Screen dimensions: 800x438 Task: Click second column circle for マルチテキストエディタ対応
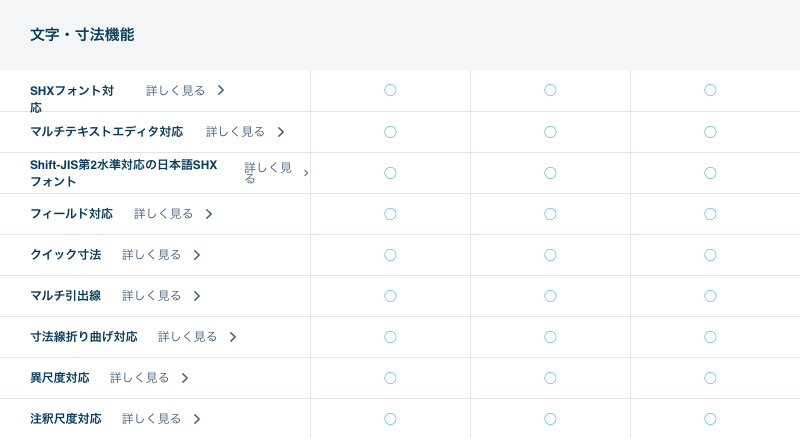point(550,132)
